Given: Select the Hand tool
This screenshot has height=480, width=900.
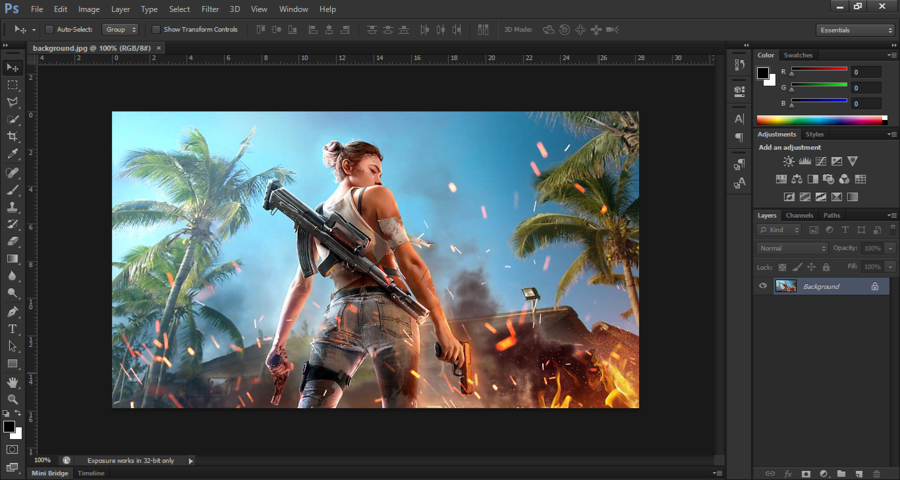Looking at the screenshot, I should click(13, 382).
